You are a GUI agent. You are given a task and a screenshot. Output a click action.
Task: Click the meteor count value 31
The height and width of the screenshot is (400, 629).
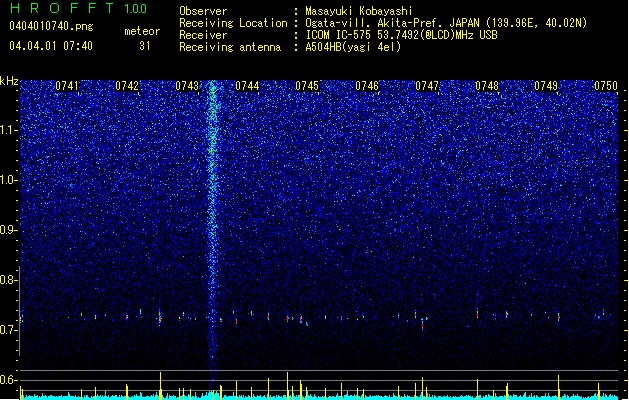pyautogui.click(x=145, y=46)
